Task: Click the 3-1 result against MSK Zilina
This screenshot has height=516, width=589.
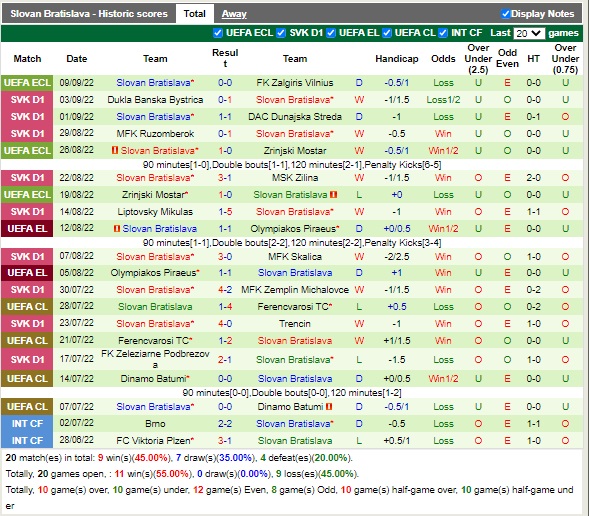Action: click(225, 177)
